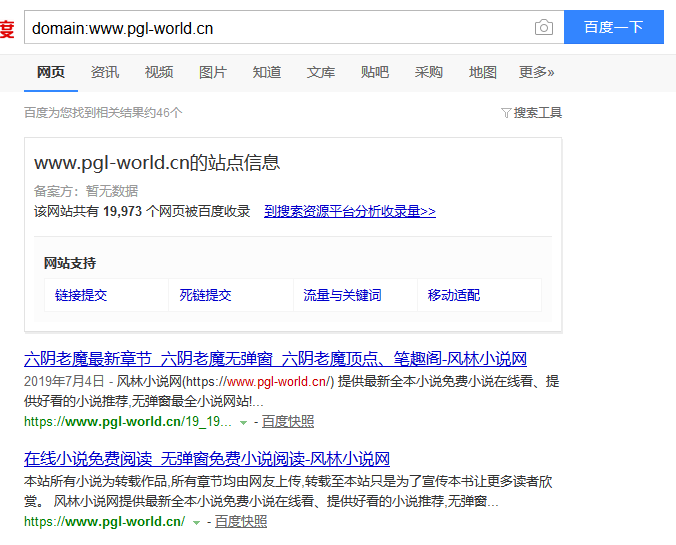The width and height of the screenshot is (676, 545).
Task: Click the search box containing domain:www.pgl-world.cn
Action: (294, 27)
